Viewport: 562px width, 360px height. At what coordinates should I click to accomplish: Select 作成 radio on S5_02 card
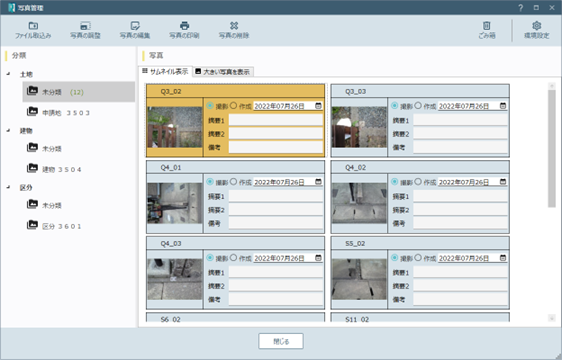coord(418,258)
